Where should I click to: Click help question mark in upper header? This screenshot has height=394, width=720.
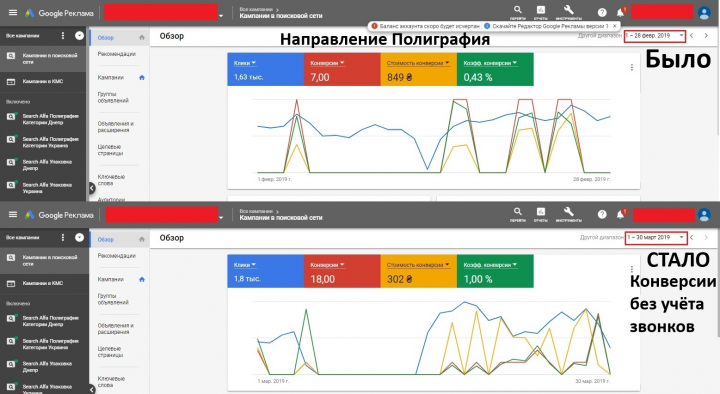pos(602,13)
